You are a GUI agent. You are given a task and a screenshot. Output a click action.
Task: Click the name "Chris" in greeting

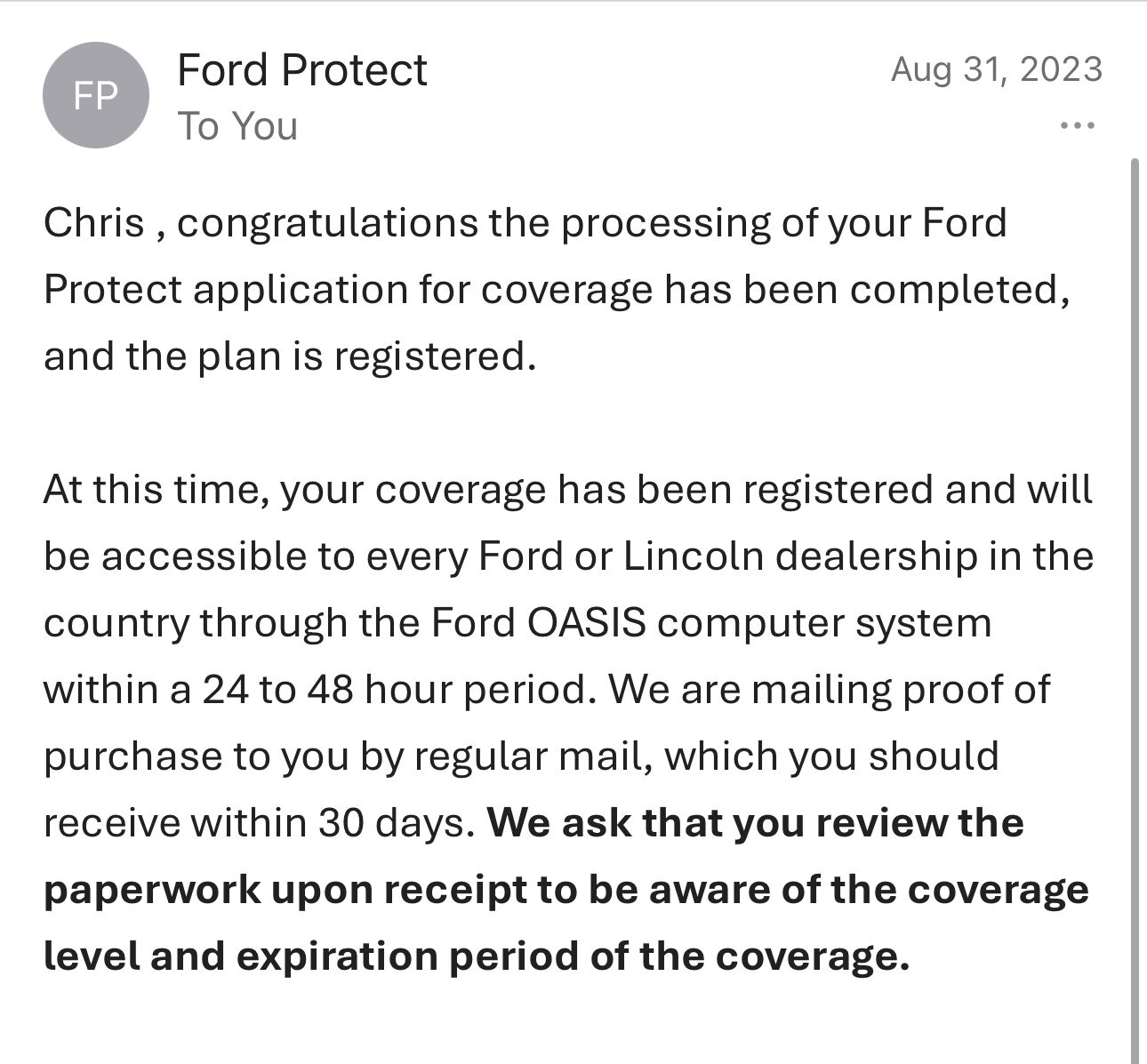pyautogui.click(x=93, y=222)
